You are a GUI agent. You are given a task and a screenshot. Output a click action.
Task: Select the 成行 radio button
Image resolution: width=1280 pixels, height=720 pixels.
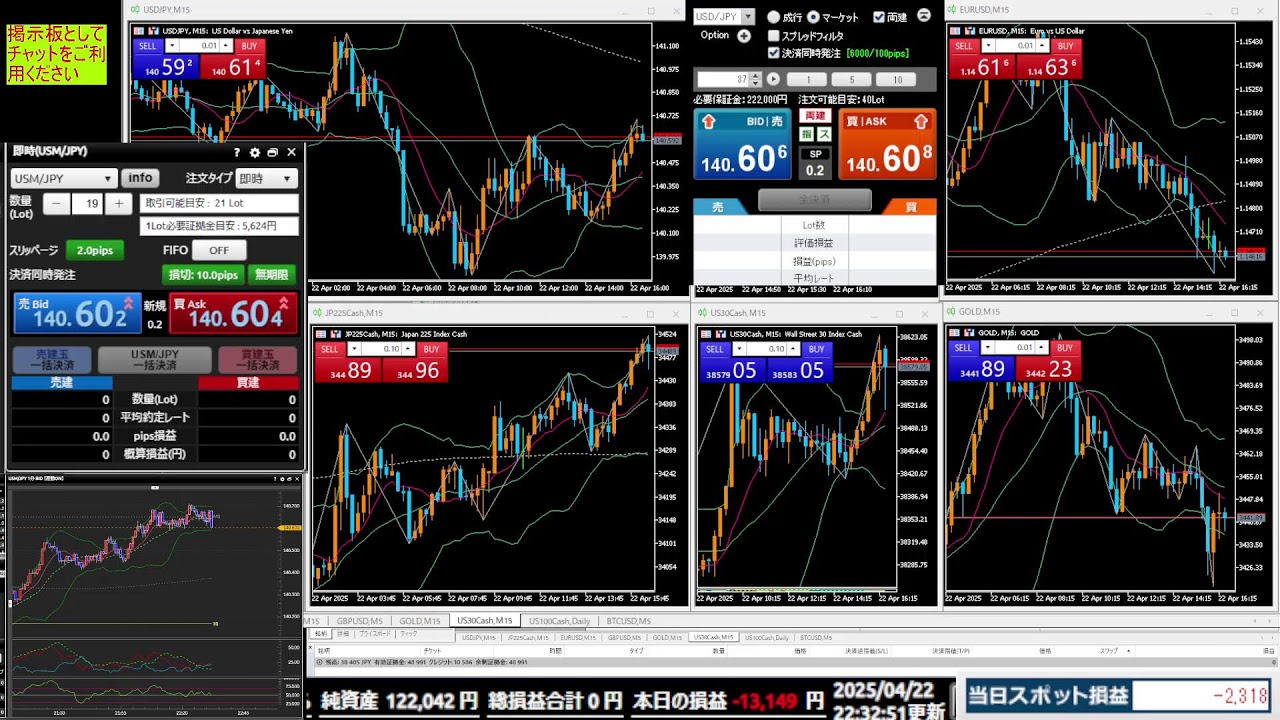tap(773, 17)
